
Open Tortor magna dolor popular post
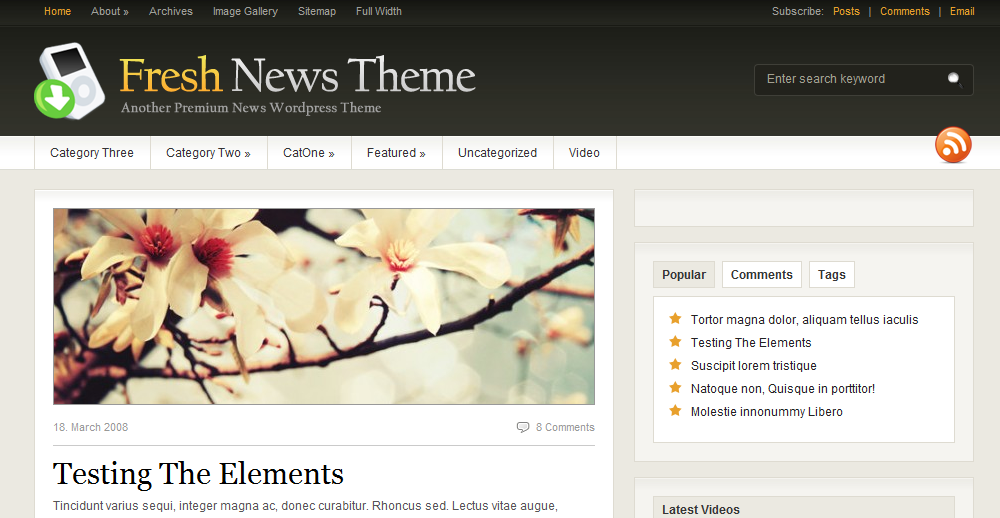tap(804, 320)
